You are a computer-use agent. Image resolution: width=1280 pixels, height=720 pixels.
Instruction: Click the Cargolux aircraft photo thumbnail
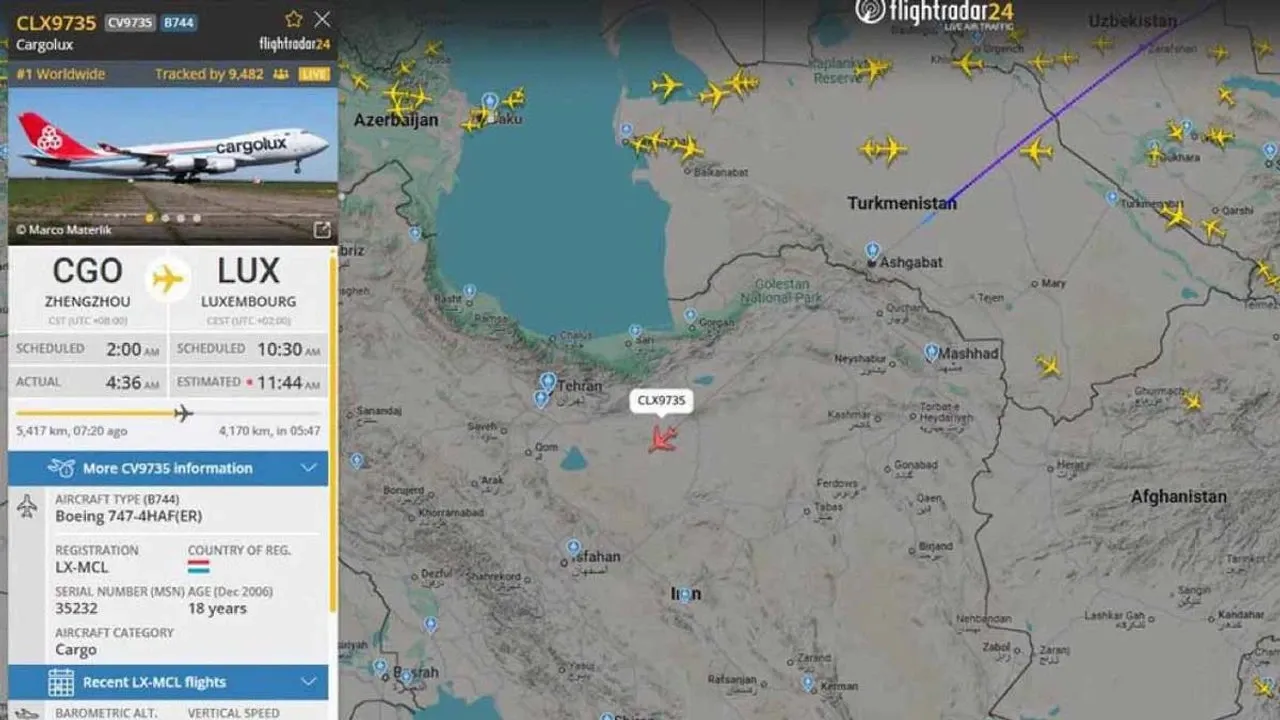tap(173, 166)
